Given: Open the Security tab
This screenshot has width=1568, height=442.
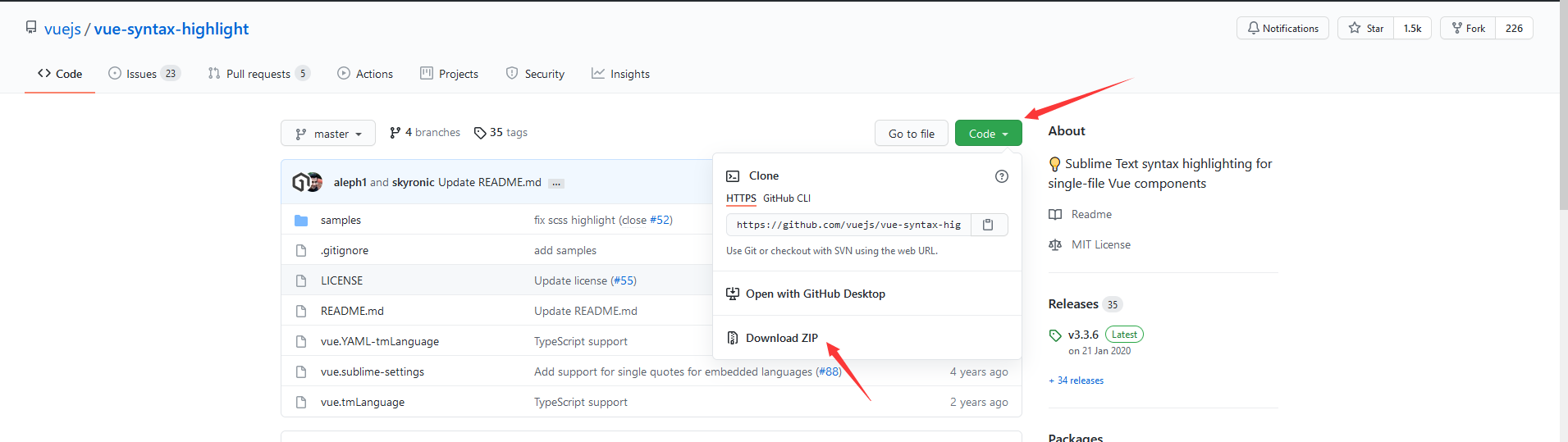Looking at the screenshot, I should pos(535,74).
